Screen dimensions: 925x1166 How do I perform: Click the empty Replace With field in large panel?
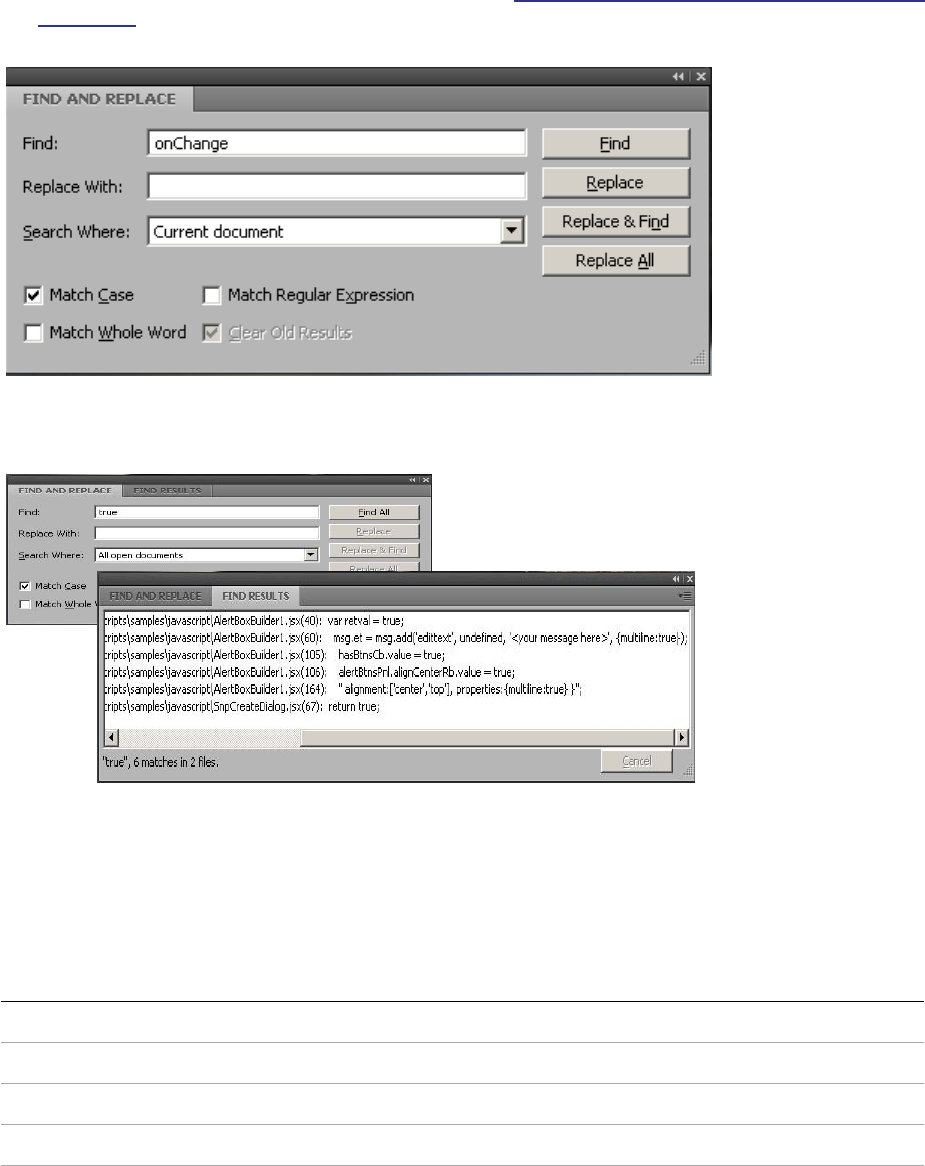tap(337, 186)
